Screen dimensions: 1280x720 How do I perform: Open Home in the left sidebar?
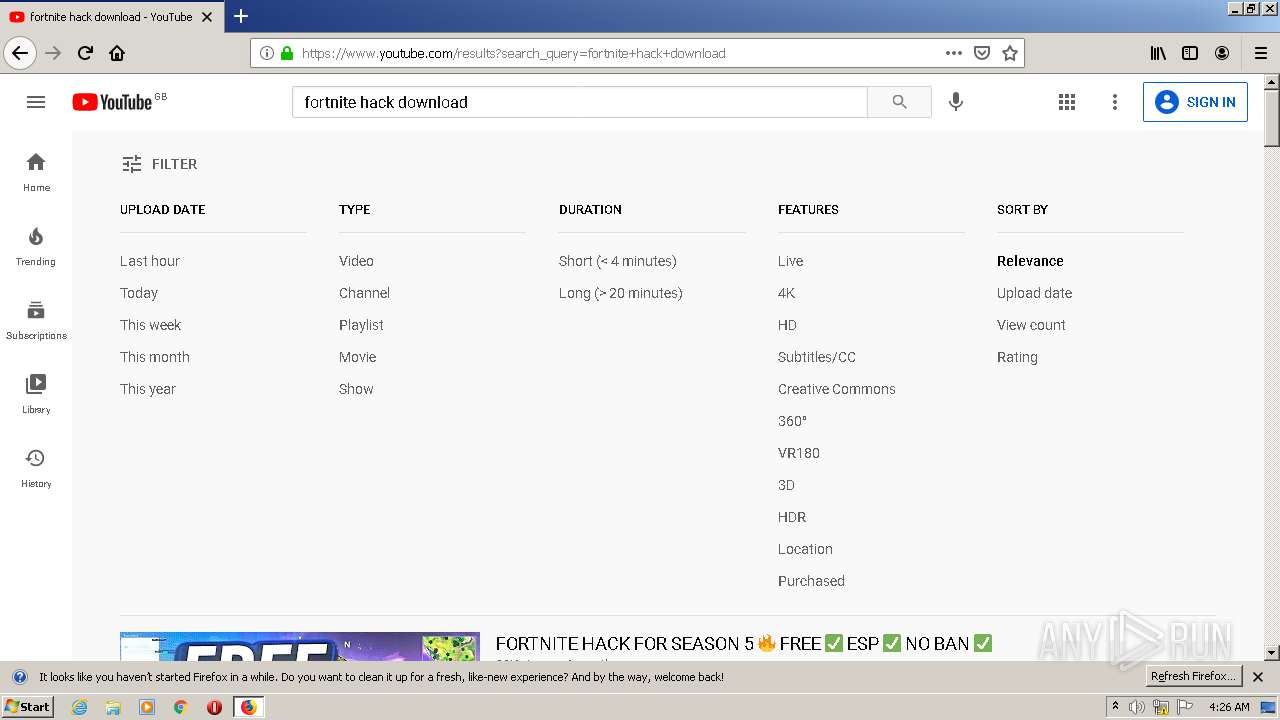point(36,172)
